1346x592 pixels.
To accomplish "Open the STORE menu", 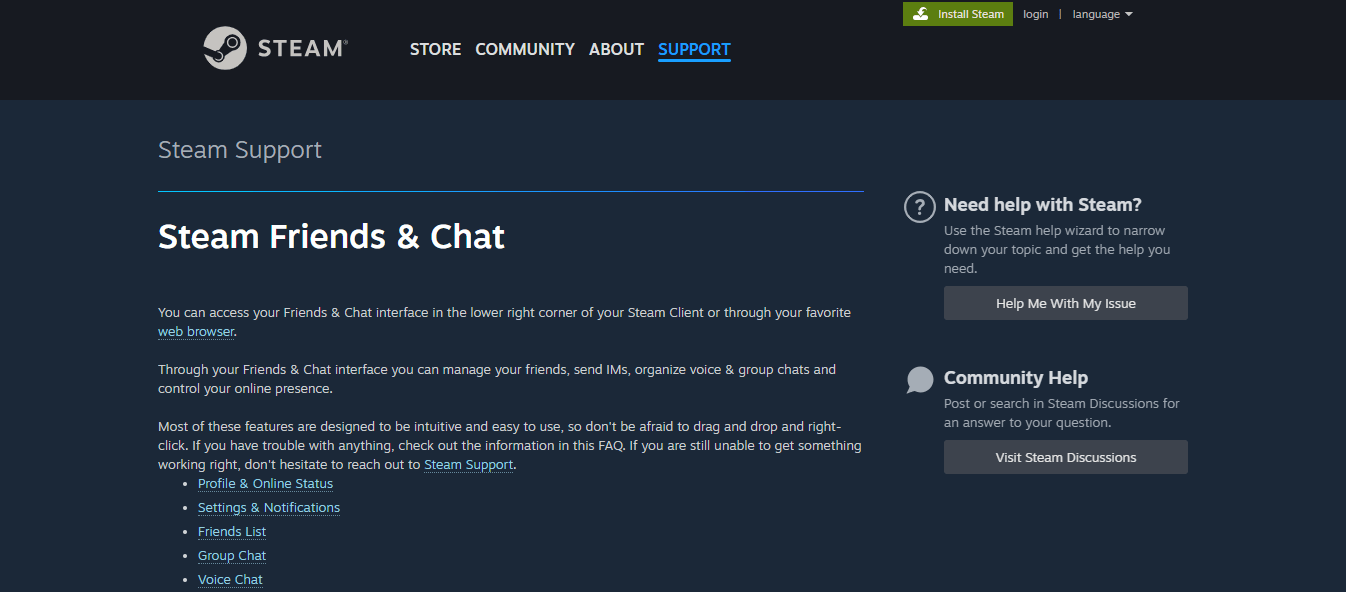I will (435, 49).
